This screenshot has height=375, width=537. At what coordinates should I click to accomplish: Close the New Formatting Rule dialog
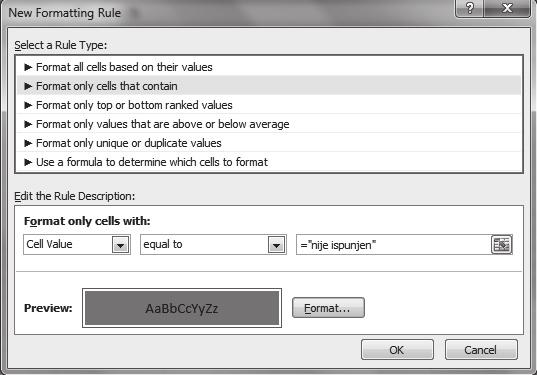click(x=507, y=8)
